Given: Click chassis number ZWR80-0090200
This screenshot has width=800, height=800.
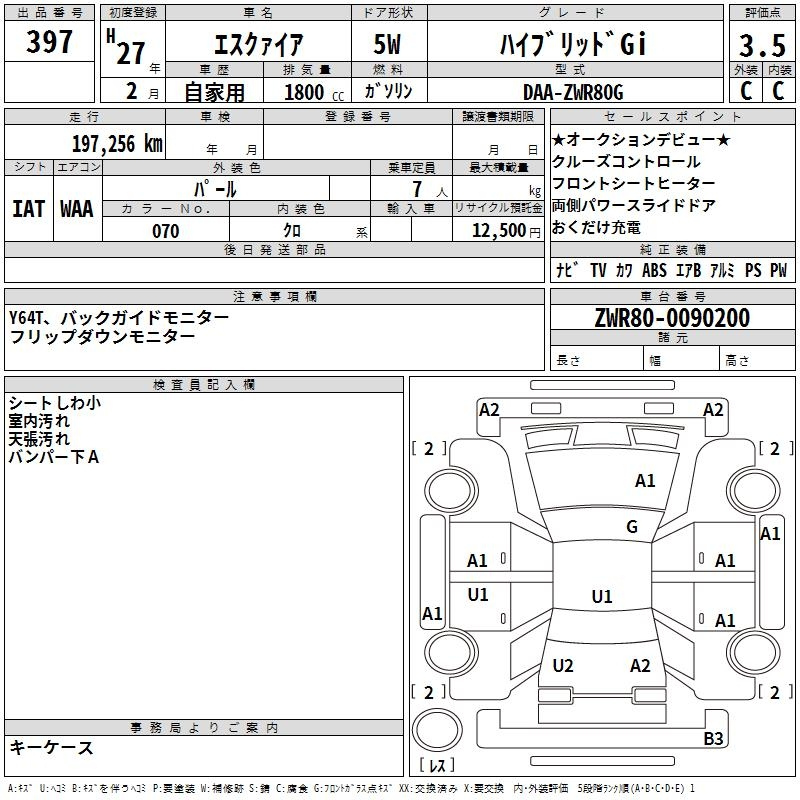Looking at the screenshot, I should point(671,318).
